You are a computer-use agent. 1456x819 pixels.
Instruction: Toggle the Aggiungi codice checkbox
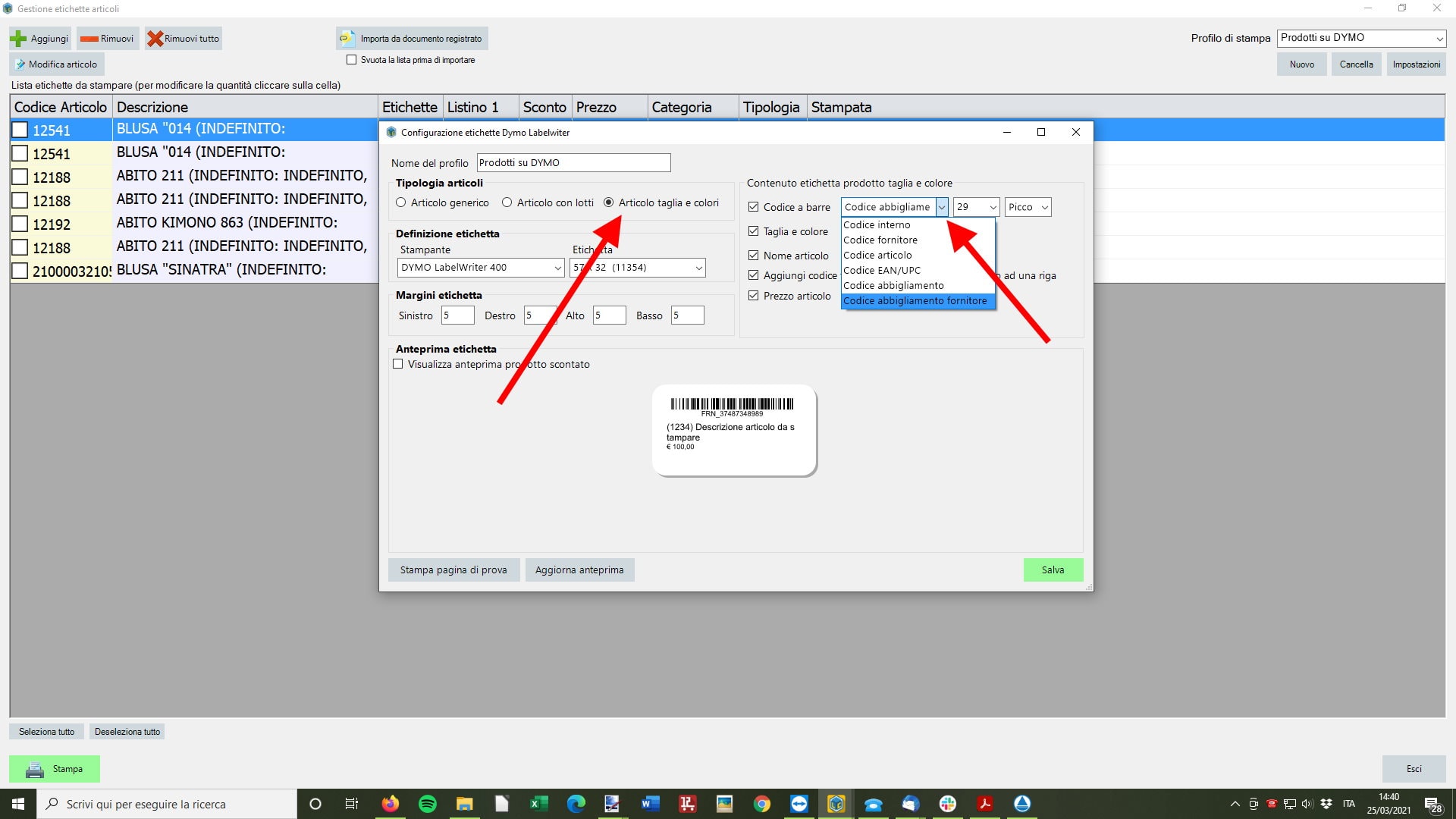[x=753, y=275]
